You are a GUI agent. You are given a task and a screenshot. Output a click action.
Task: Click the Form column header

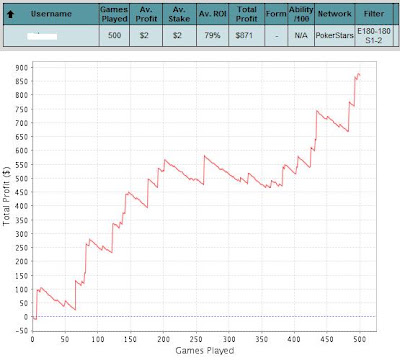tap(276, 14)
